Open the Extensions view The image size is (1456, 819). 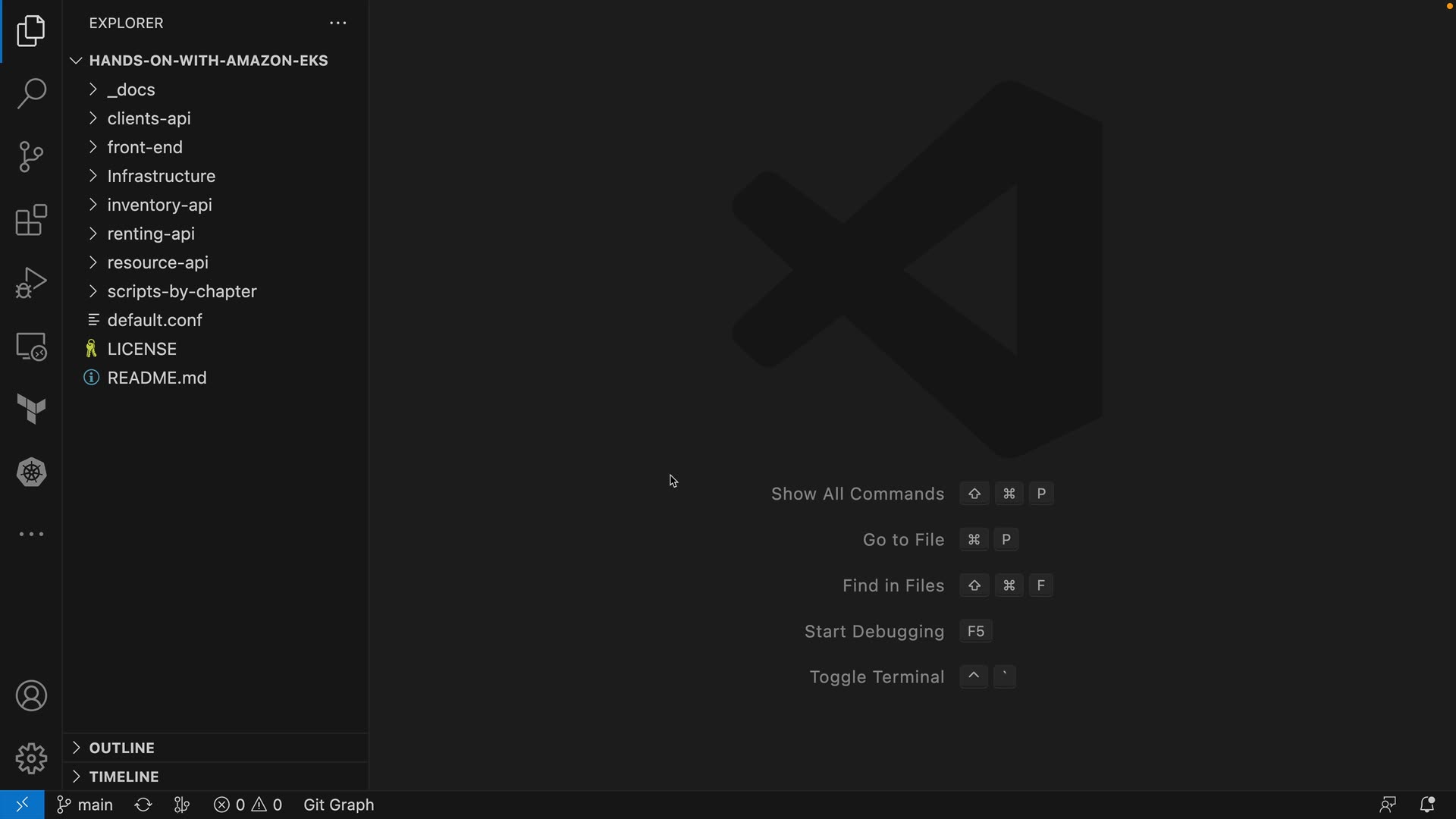coord(31,221)
